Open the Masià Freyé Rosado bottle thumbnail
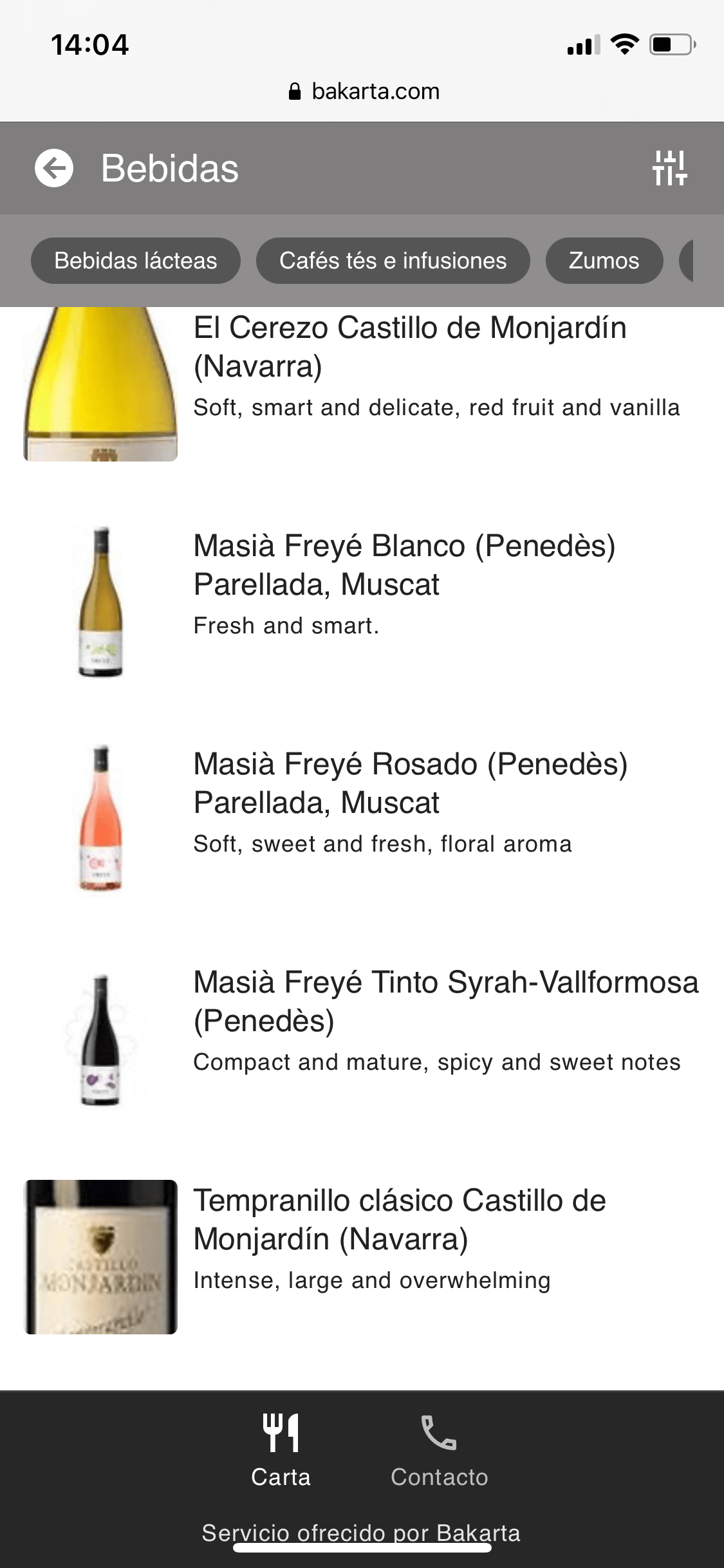This screenshot has height=1568, width=724. (x=100, y=818)
